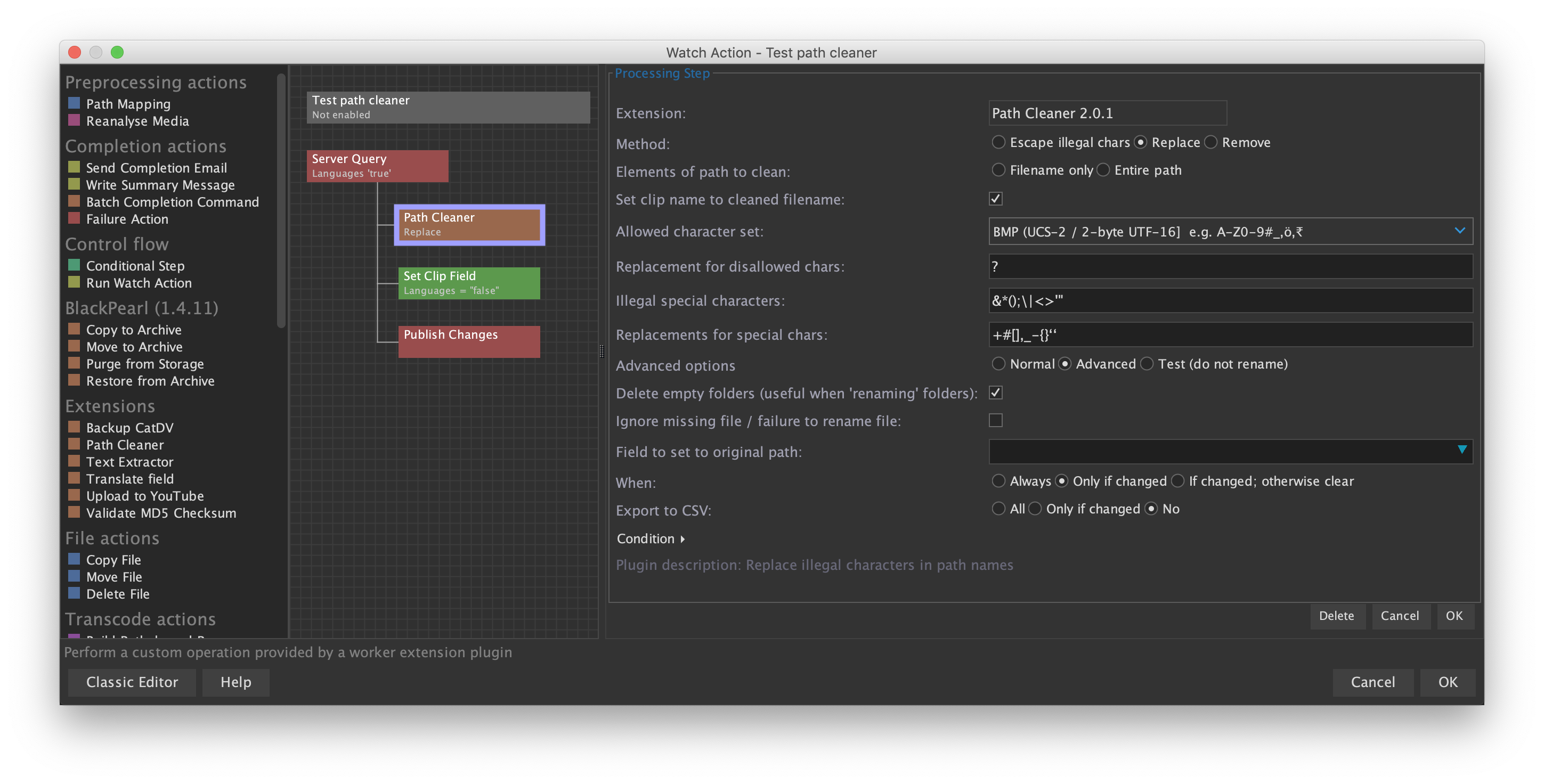Click the Upload to YouTube extension icon
The height and width of the screenshot is (784, 1544).
click(x=75, y=494)
